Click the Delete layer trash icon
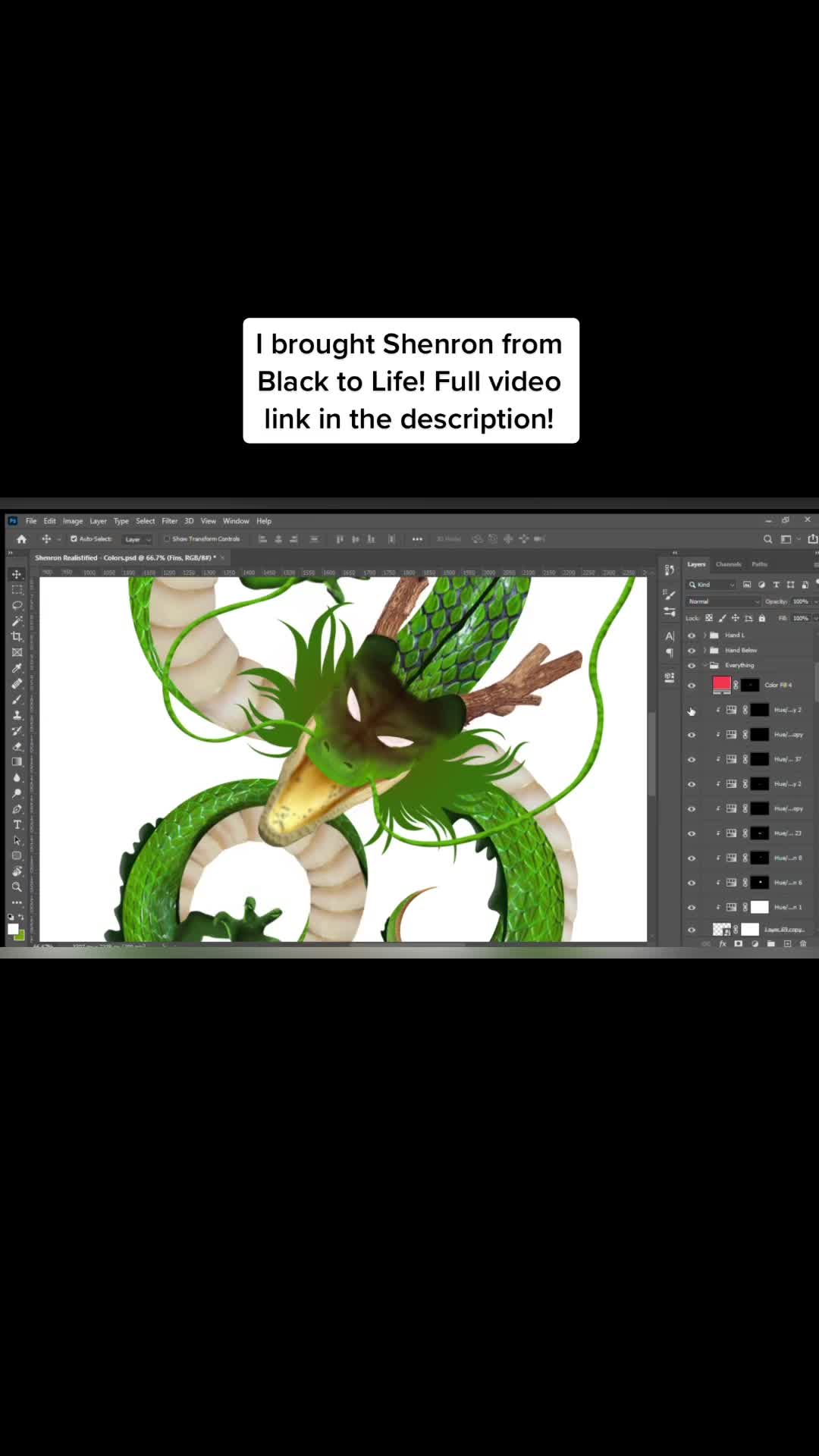Viewport: 819px width, 1456px height. click(x=803, y=944)
